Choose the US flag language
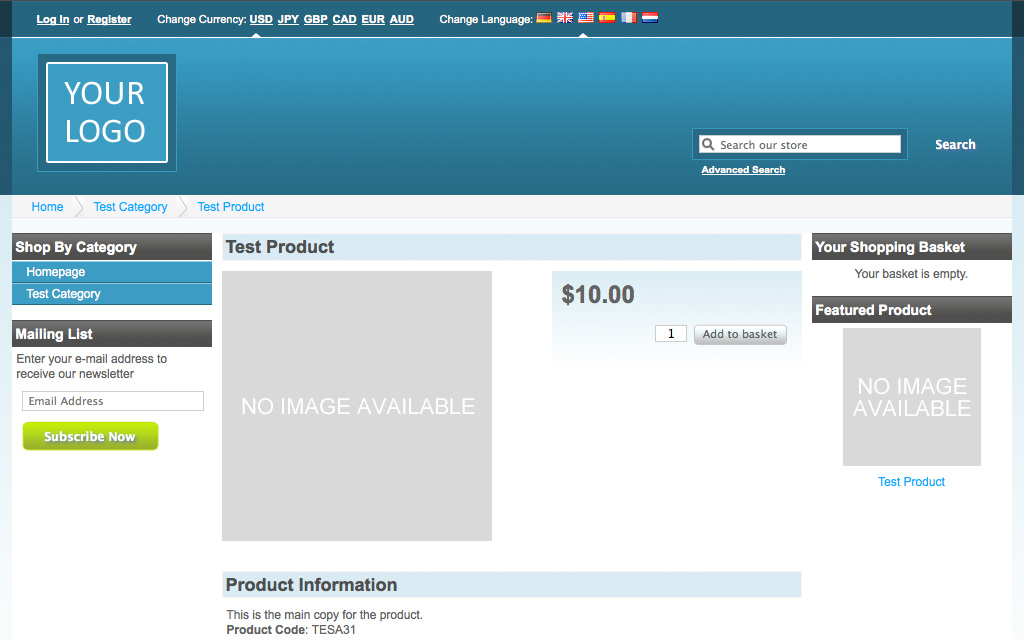Viewport: 1024px width, 640px height. (586, 18)
